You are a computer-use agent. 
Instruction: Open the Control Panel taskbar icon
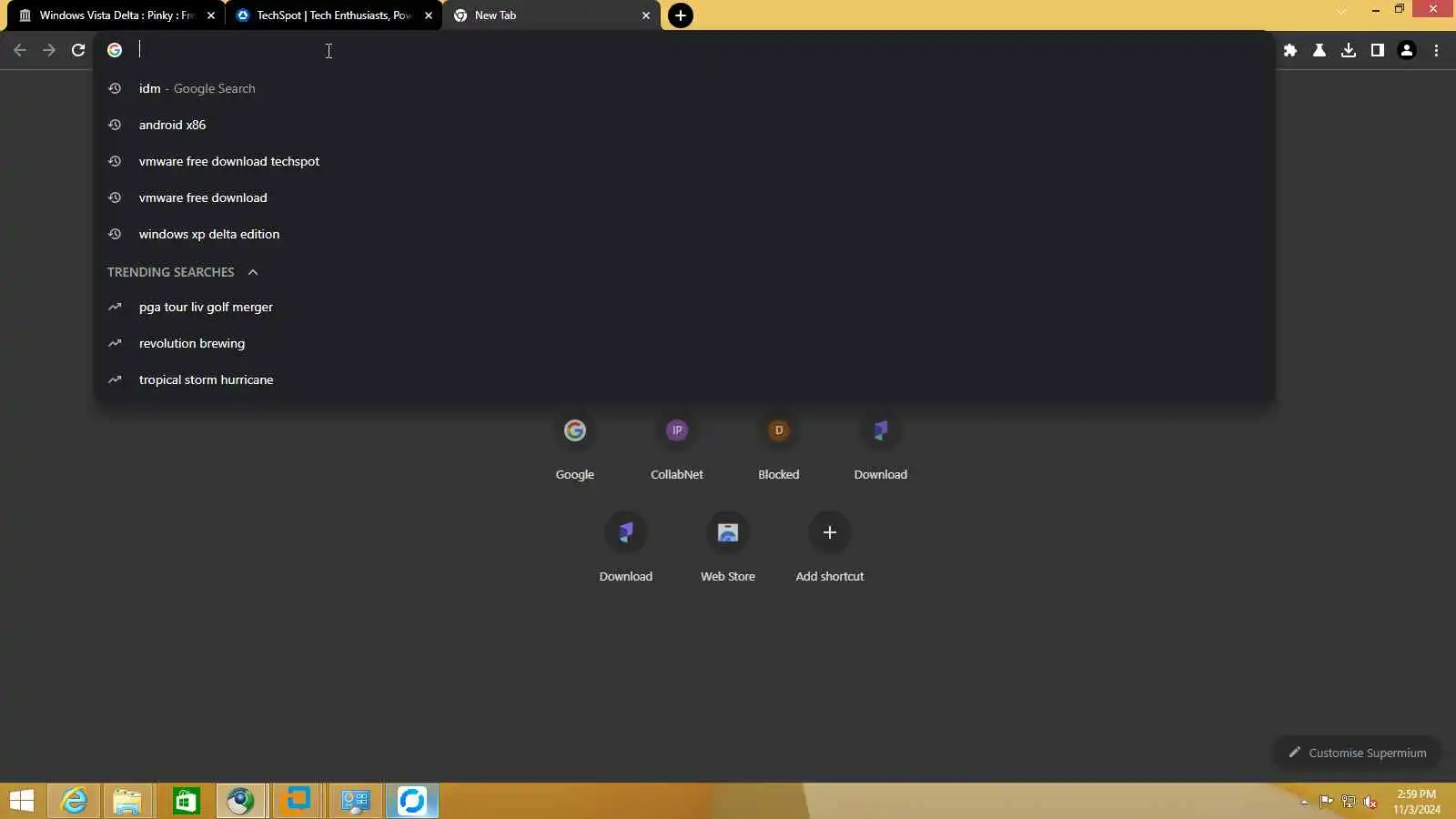pos(355,801)
